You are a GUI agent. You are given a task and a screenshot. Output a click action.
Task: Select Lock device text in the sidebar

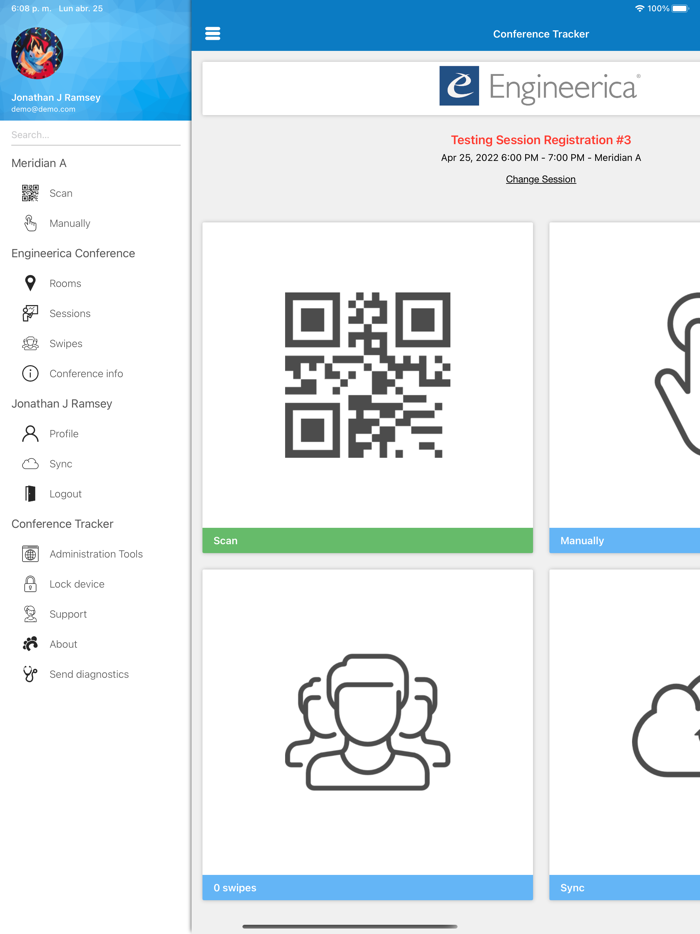click(77, 584)
